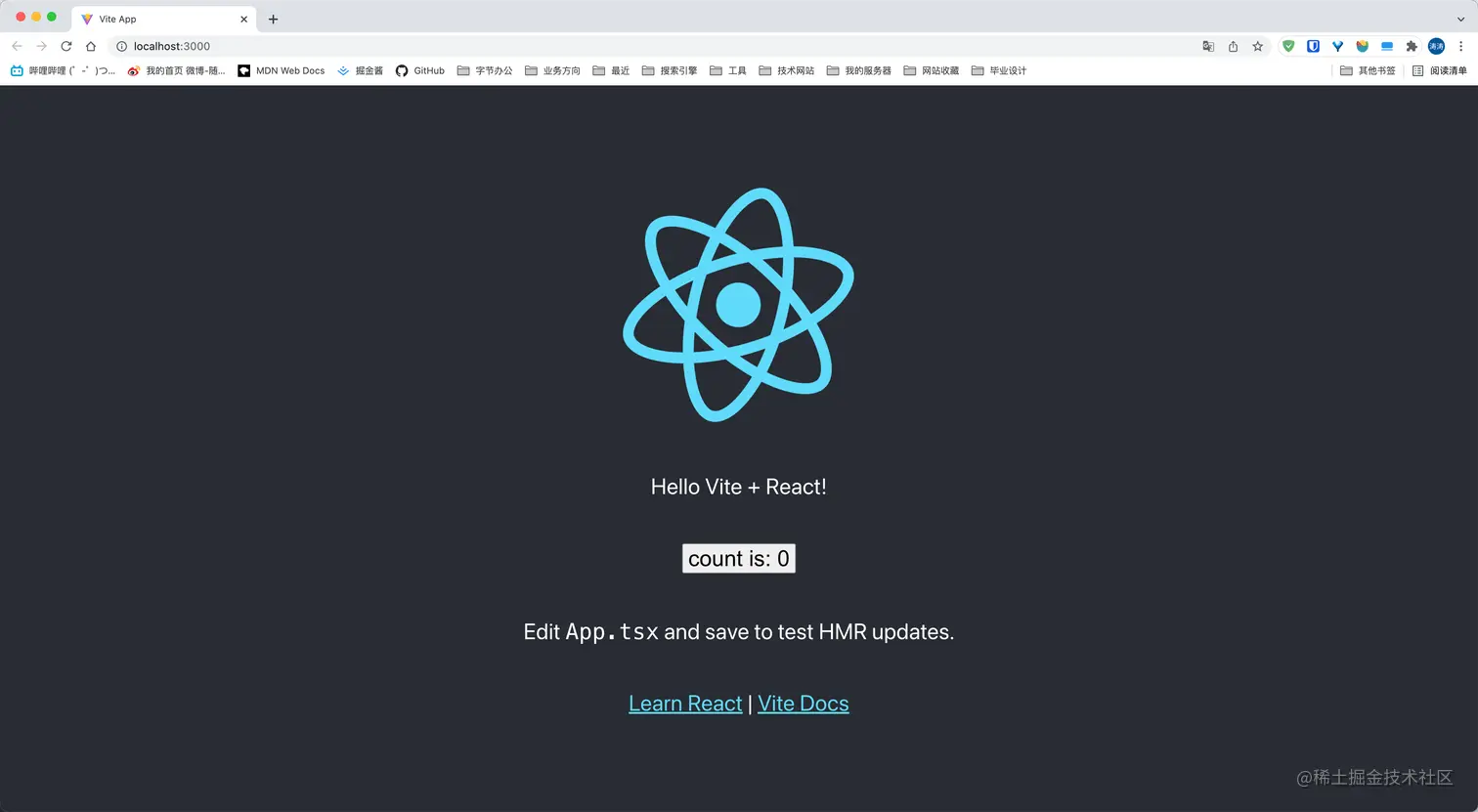
Task: Bookmark this page with the star icon
Action: click(1258, 46)
